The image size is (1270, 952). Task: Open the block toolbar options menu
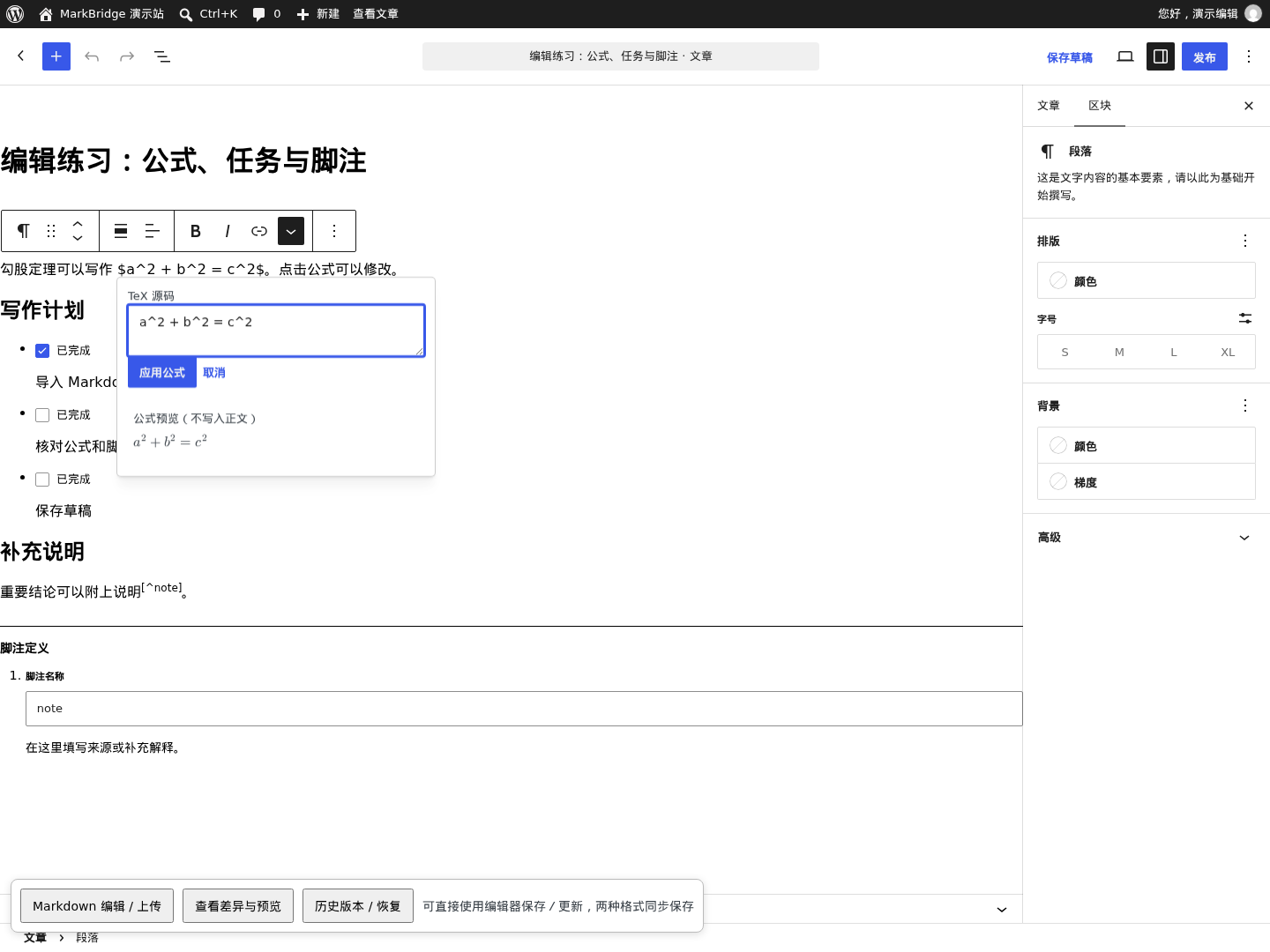pos(334,231)
